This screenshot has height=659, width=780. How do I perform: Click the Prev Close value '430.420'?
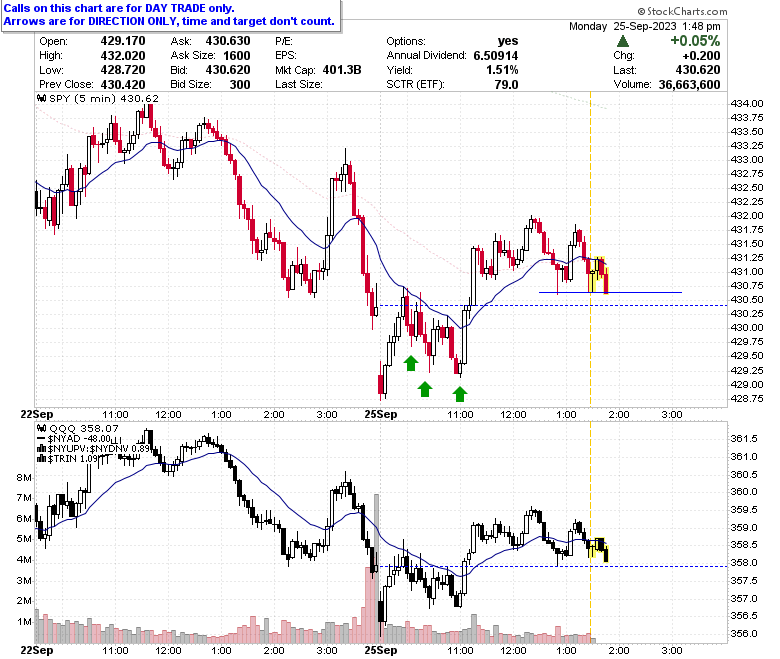point(123,85)
